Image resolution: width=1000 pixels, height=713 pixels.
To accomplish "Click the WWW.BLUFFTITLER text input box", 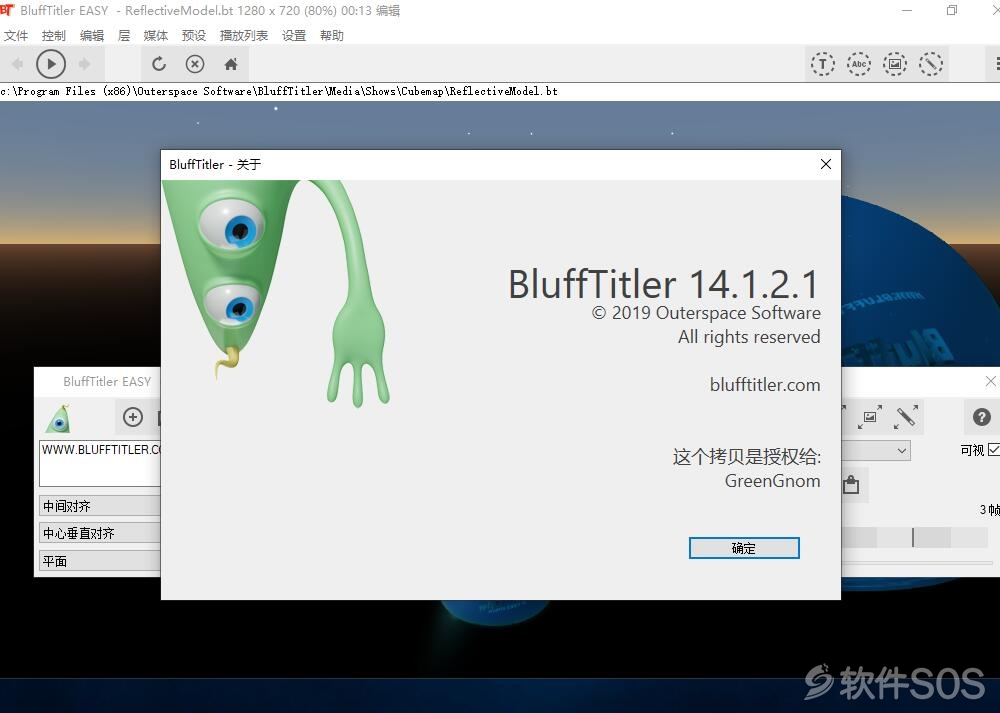I will (x=100, y=463).
